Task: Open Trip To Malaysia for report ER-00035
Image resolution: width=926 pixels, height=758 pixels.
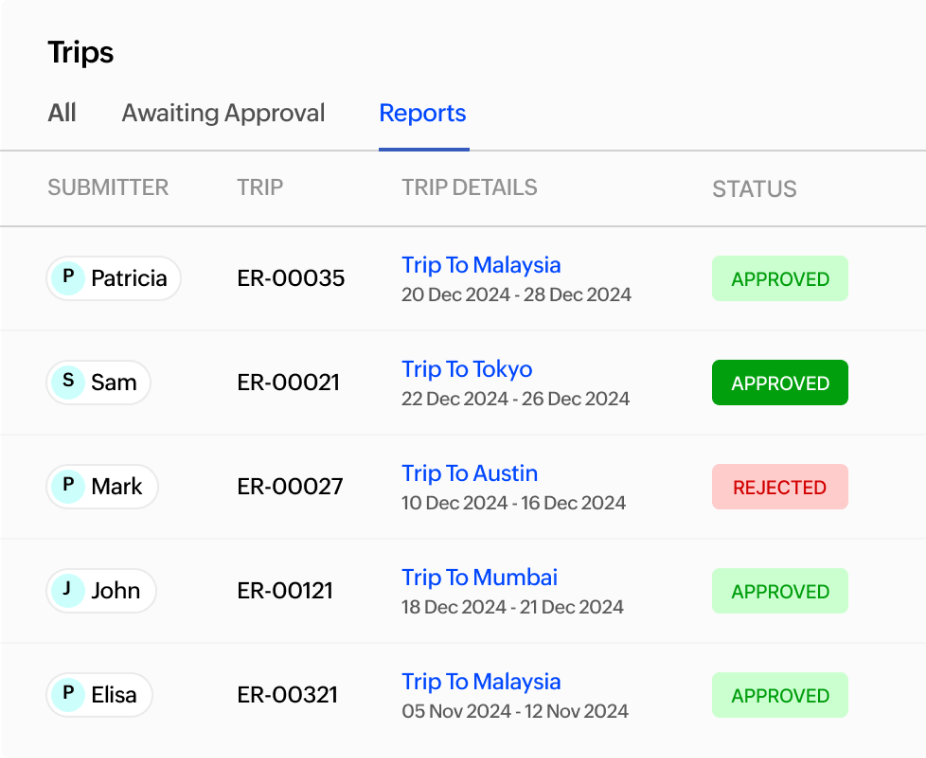Action: (481, 265)
